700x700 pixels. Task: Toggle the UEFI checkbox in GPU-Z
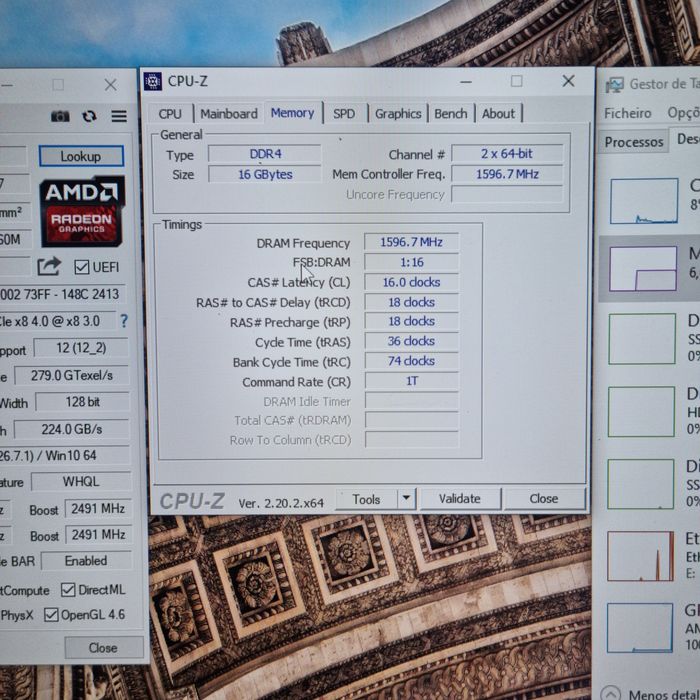coord(82,267)
